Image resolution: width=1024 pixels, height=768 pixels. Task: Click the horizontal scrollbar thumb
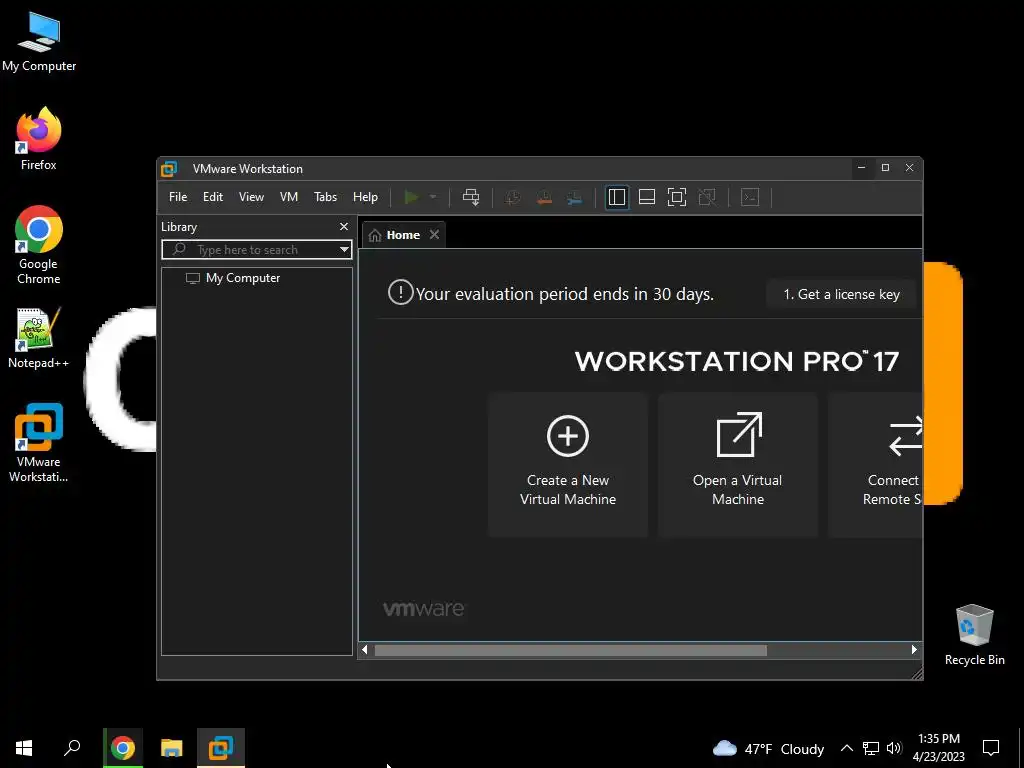pyautogui.click(x=570, y=650)
